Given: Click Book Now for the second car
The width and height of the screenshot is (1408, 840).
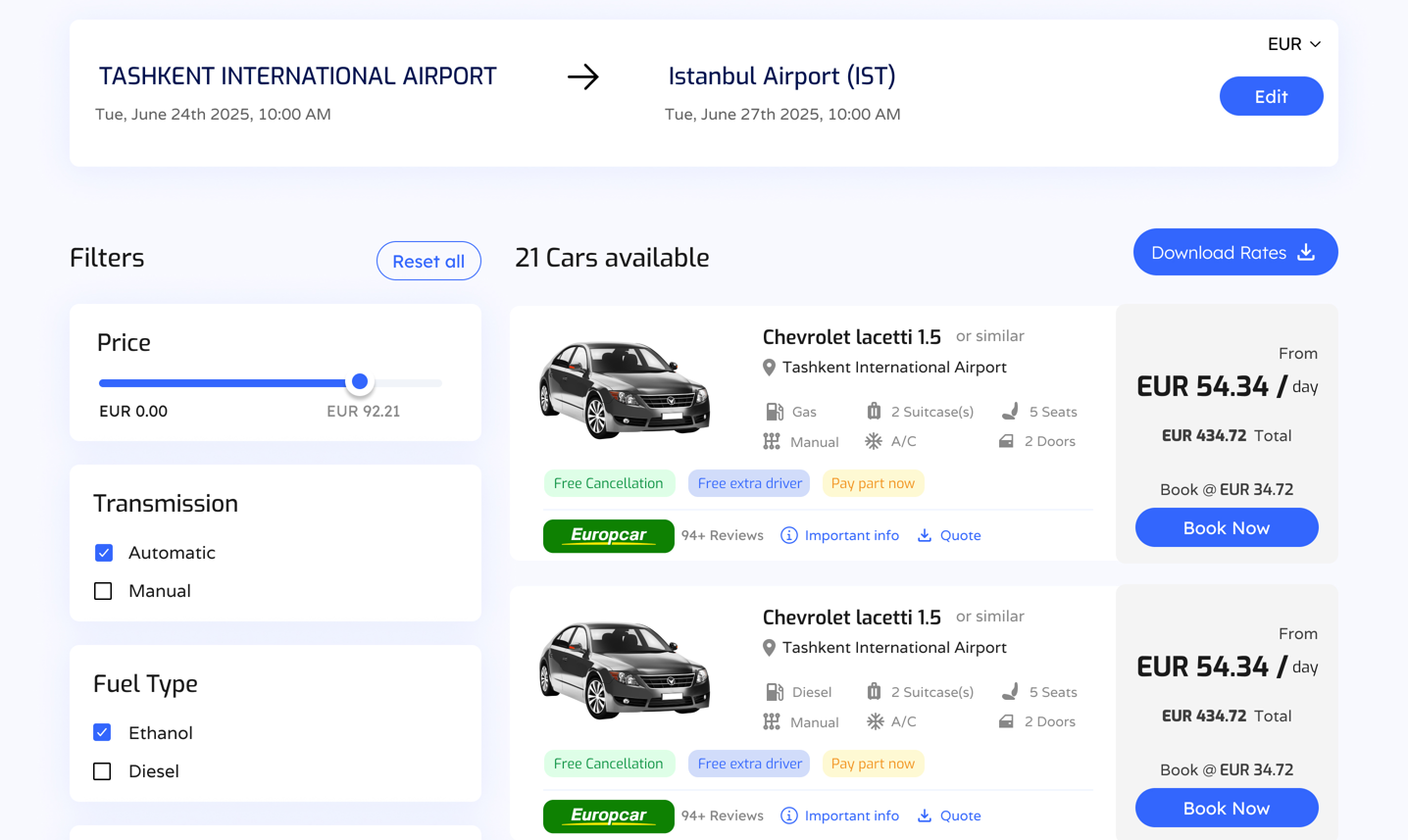Looking at the screenshot, I should 1227,808.
